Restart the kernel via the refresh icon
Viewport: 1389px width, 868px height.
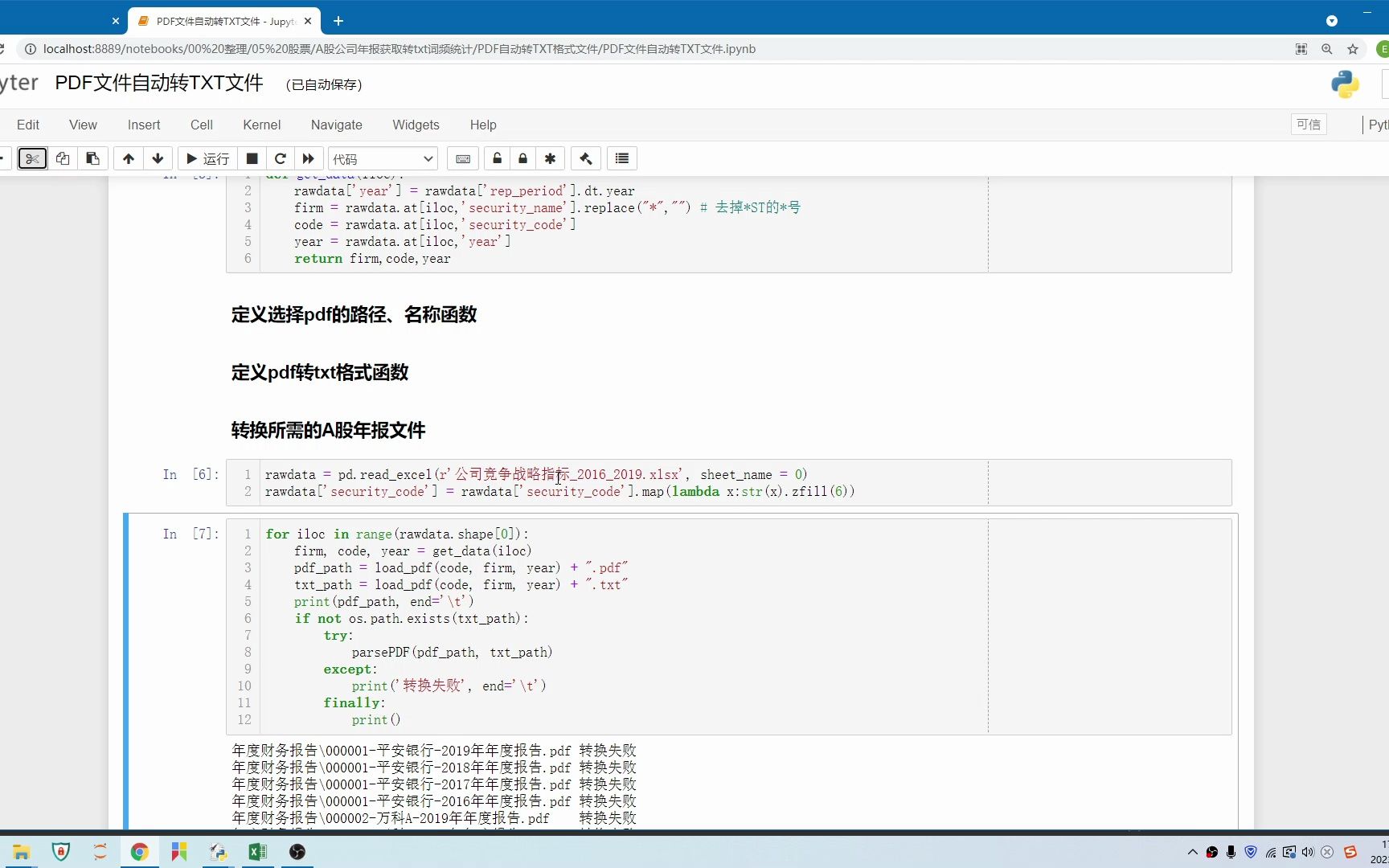[280, 158]
